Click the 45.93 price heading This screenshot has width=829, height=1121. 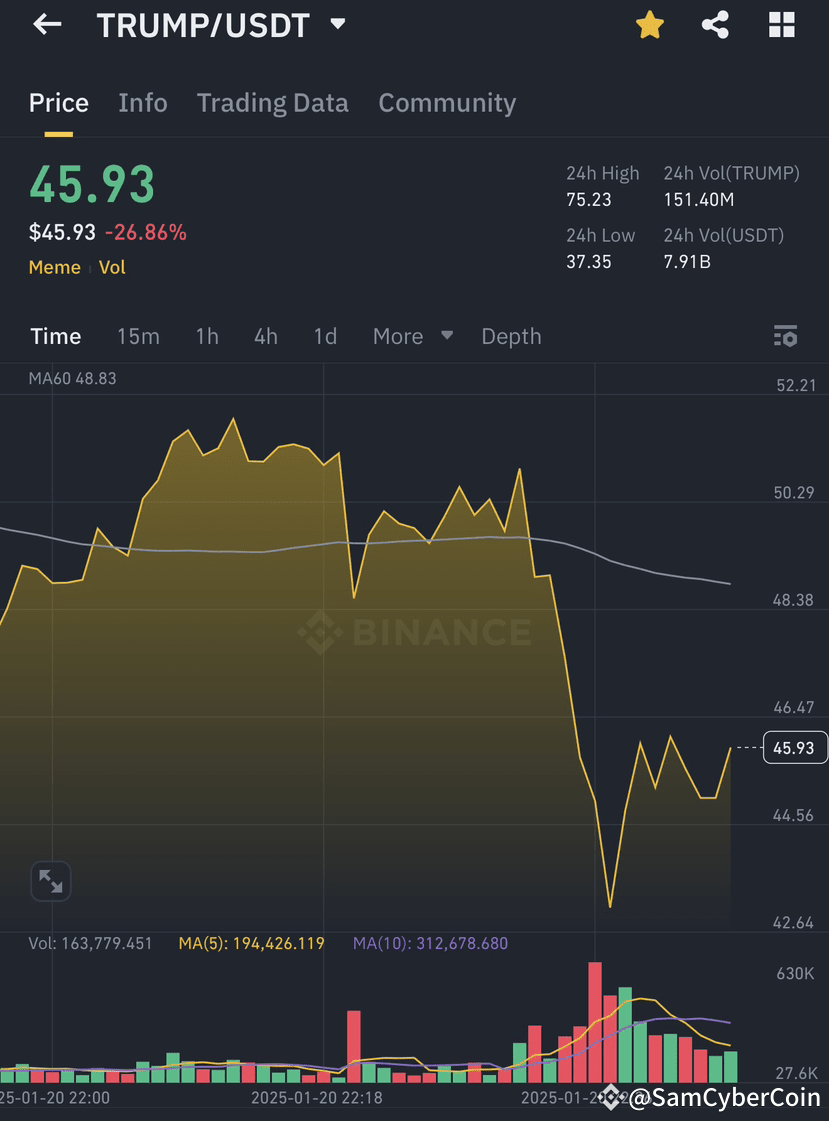coord(91,184)
